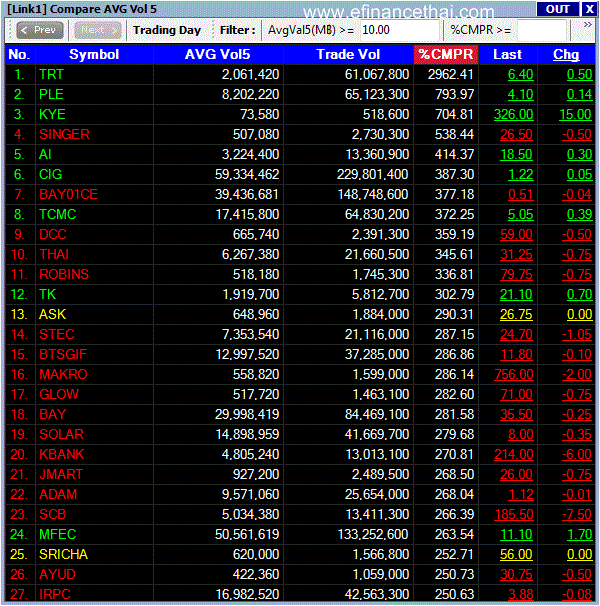Select the SOLAR symbol

pos(61,434)
